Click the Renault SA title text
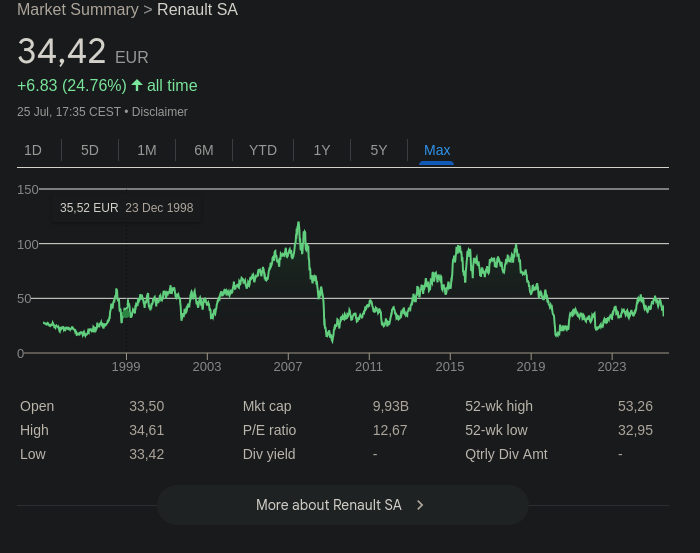The height and width of the screenshot is (553, 700). point(197,9)
